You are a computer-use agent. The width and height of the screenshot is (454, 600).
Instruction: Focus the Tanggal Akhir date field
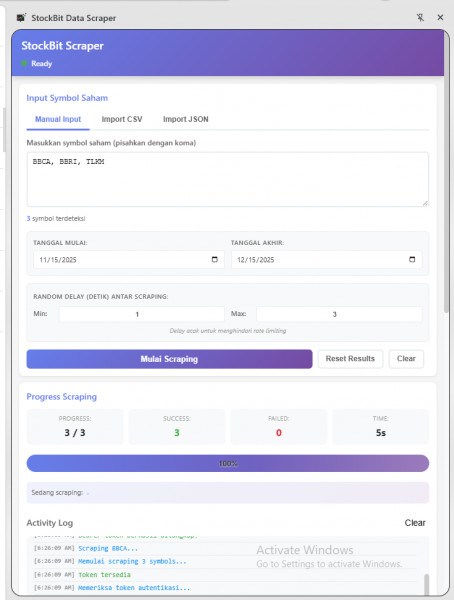[x=327, y=259]
